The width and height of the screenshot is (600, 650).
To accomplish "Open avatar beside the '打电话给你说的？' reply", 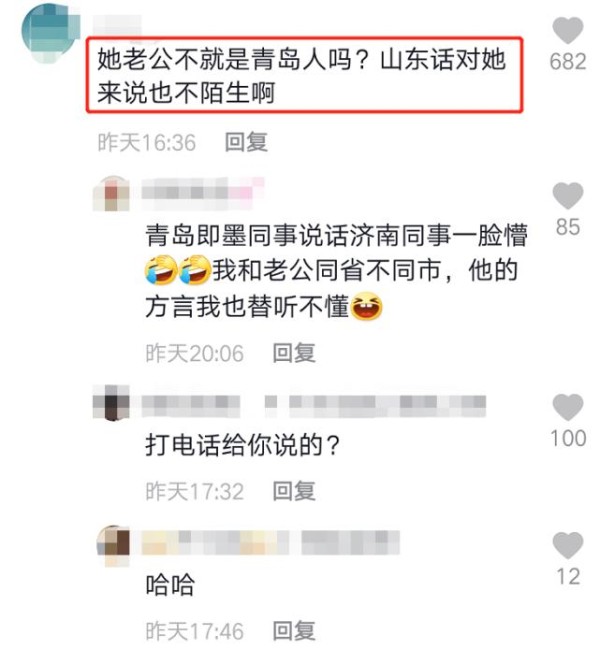I will pyautogui.click(x=111, y=403).
